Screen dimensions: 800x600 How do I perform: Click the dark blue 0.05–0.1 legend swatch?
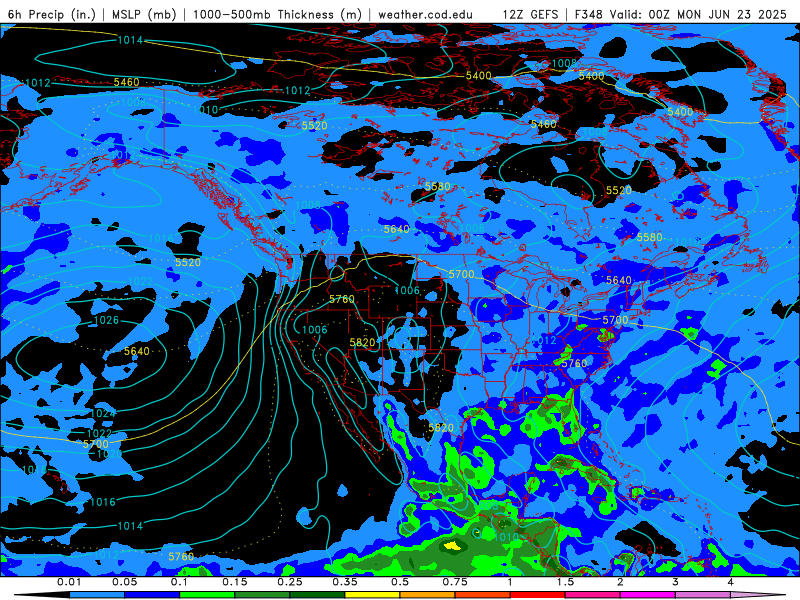(152, 595)
